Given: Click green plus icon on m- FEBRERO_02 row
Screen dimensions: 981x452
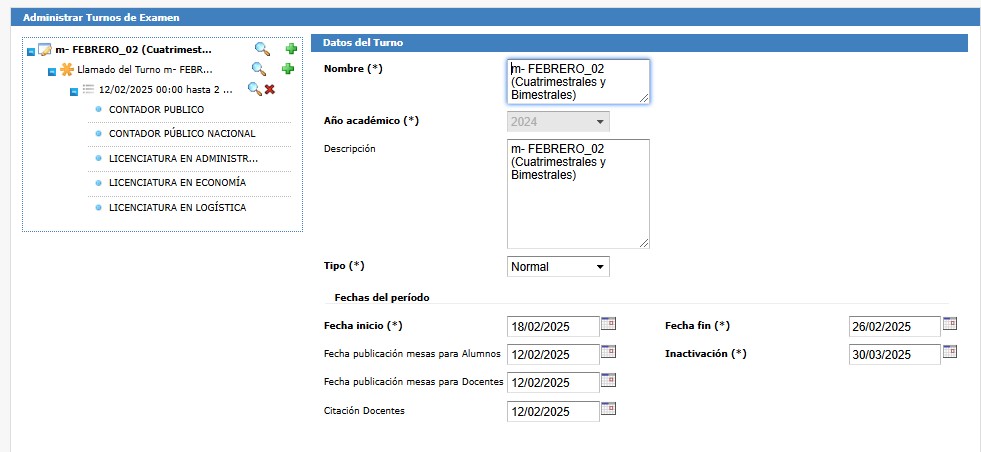Looking at the screenshot, I should coord(291,49).
